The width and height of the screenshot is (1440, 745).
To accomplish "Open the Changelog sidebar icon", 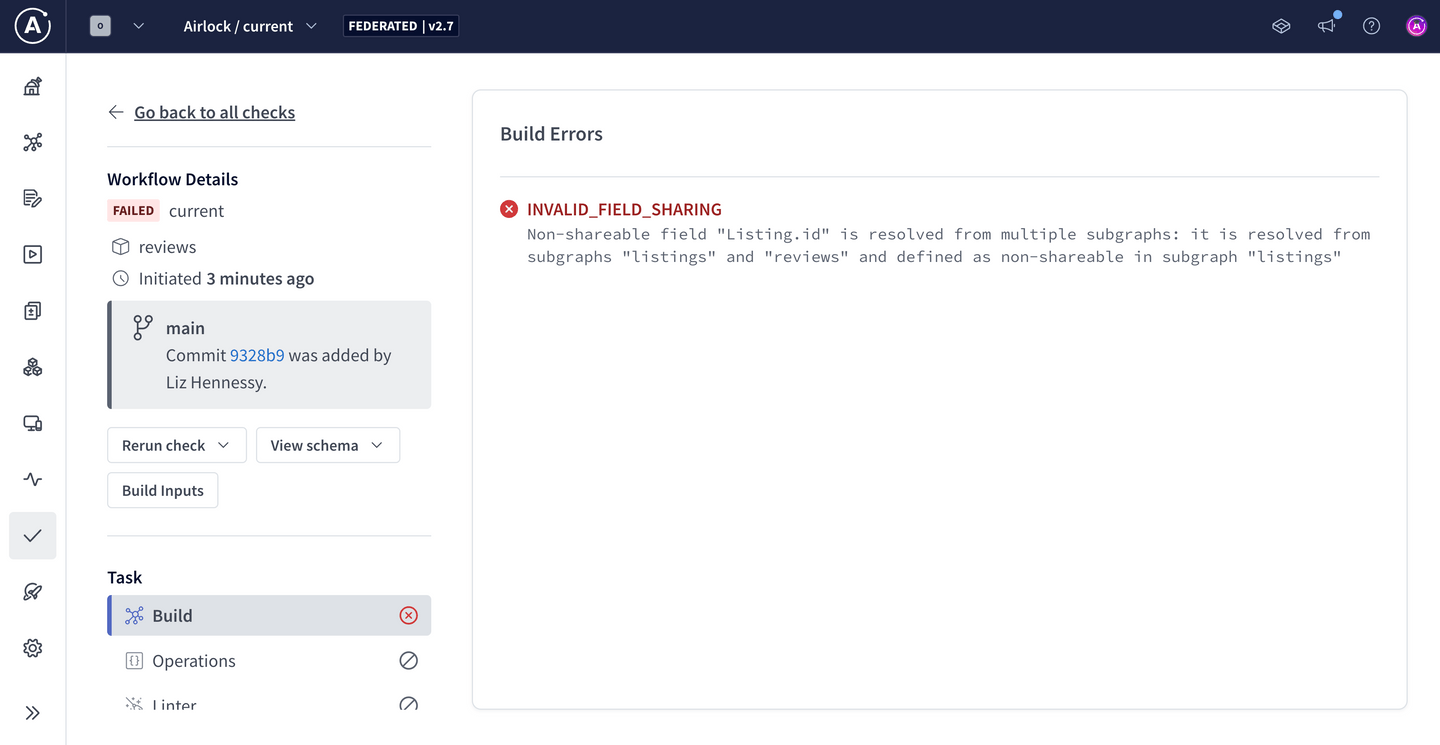I will click(x=32, y=310).
